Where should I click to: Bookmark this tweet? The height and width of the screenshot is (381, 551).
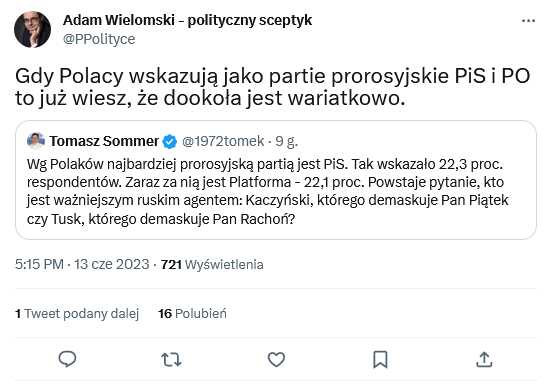[x=380, y=359]
